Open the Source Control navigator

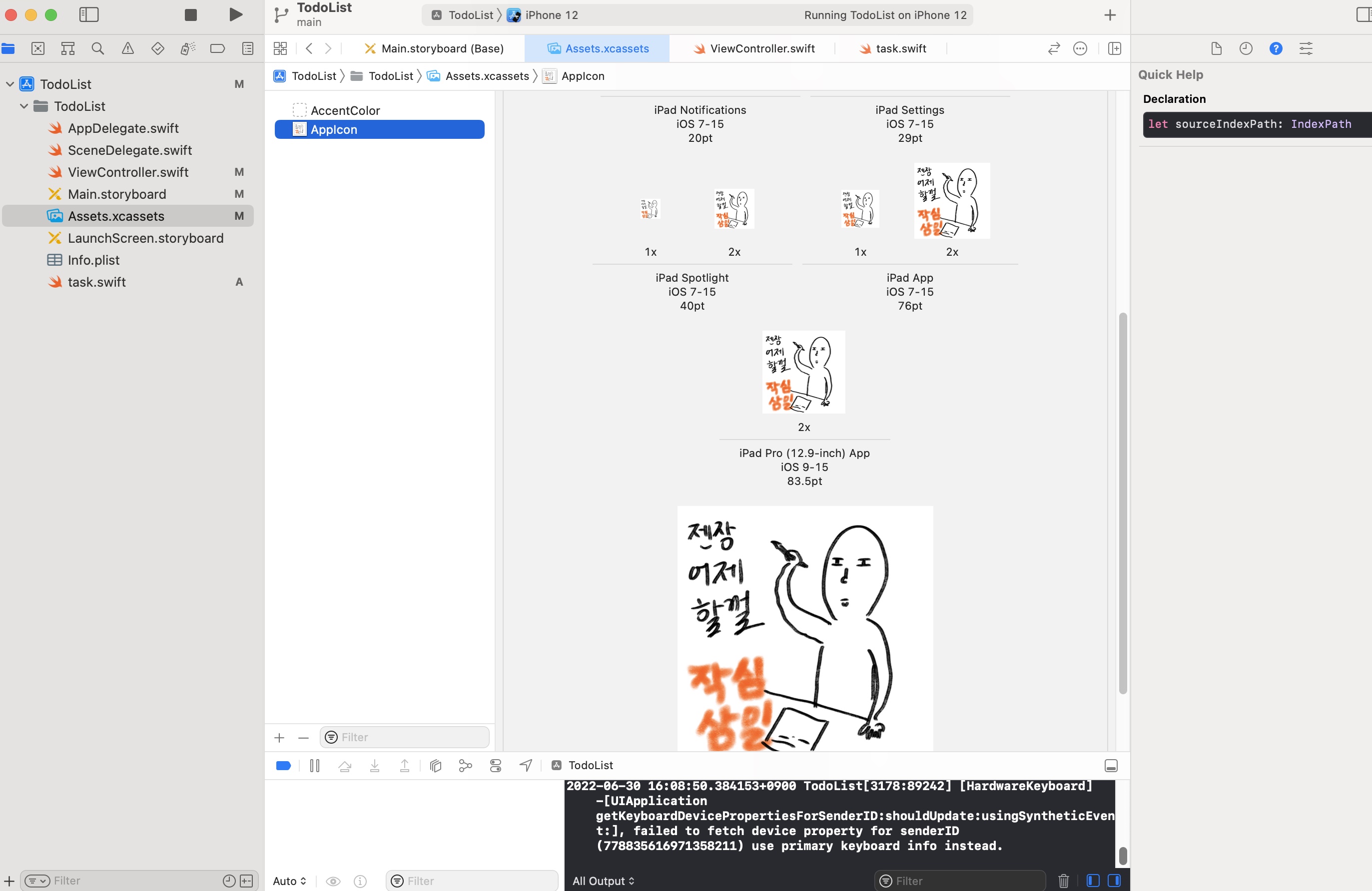(x=37, y=48)
